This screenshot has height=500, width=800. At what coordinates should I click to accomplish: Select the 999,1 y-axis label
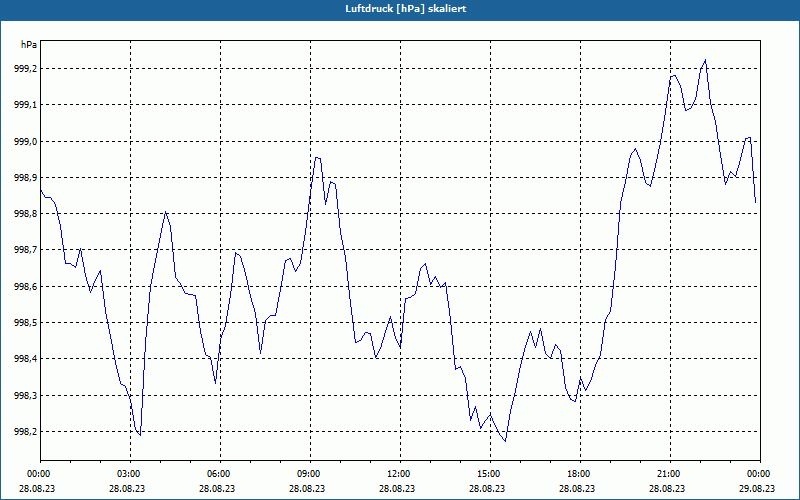tap(26, 105)
